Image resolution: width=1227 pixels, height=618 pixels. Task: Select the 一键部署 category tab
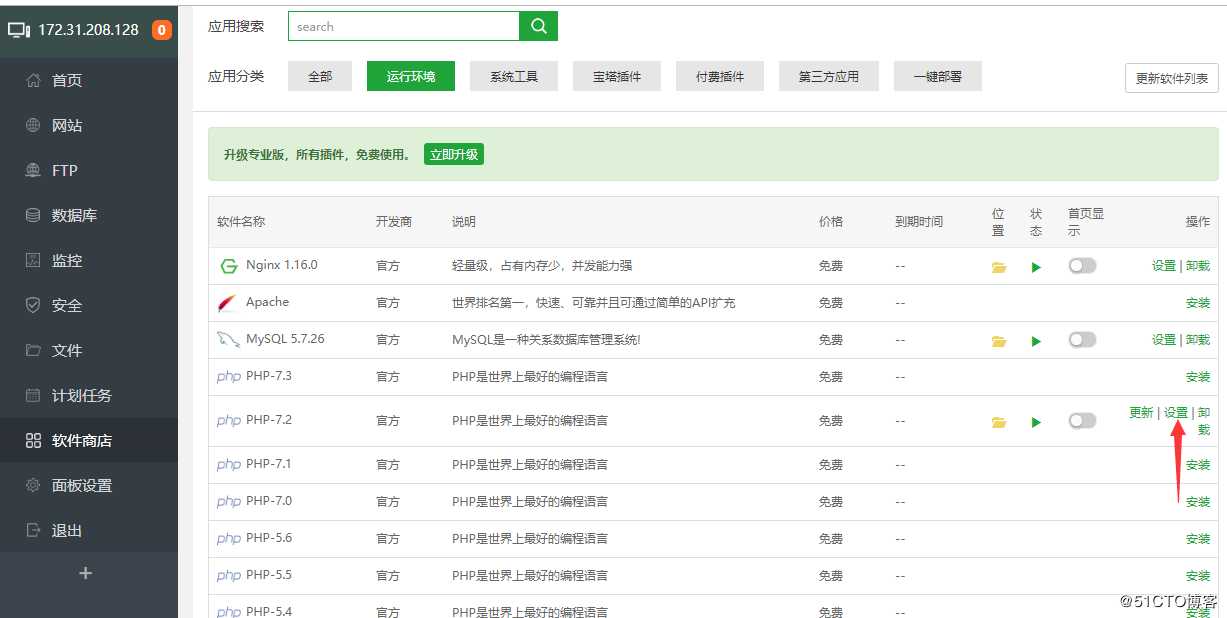tap(938, 76)
